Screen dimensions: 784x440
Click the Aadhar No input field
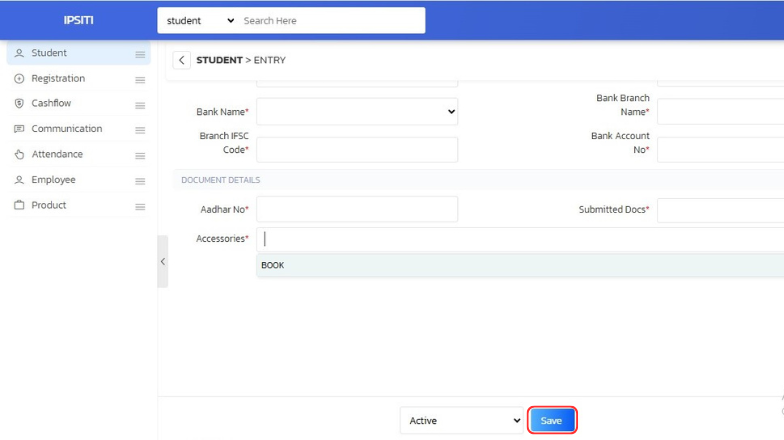click(357, 209)
